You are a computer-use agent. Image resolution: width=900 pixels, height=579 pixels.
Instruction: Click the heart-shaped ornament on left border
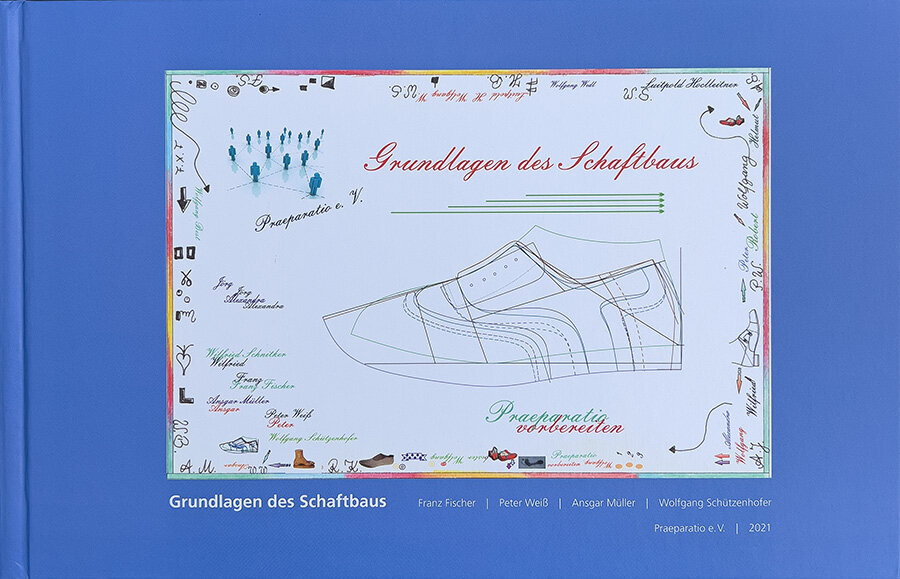point(184,358)
